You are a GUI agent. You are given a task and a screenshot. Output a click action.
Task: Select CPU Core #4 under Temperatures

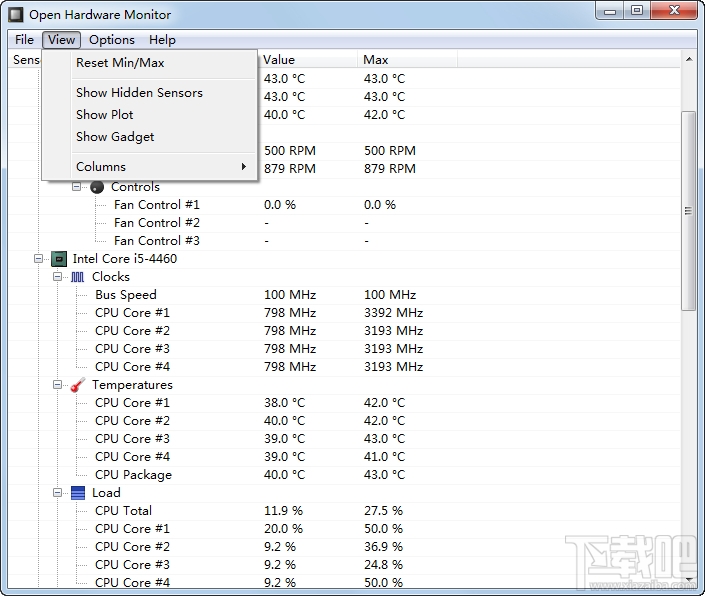point(344,457)
